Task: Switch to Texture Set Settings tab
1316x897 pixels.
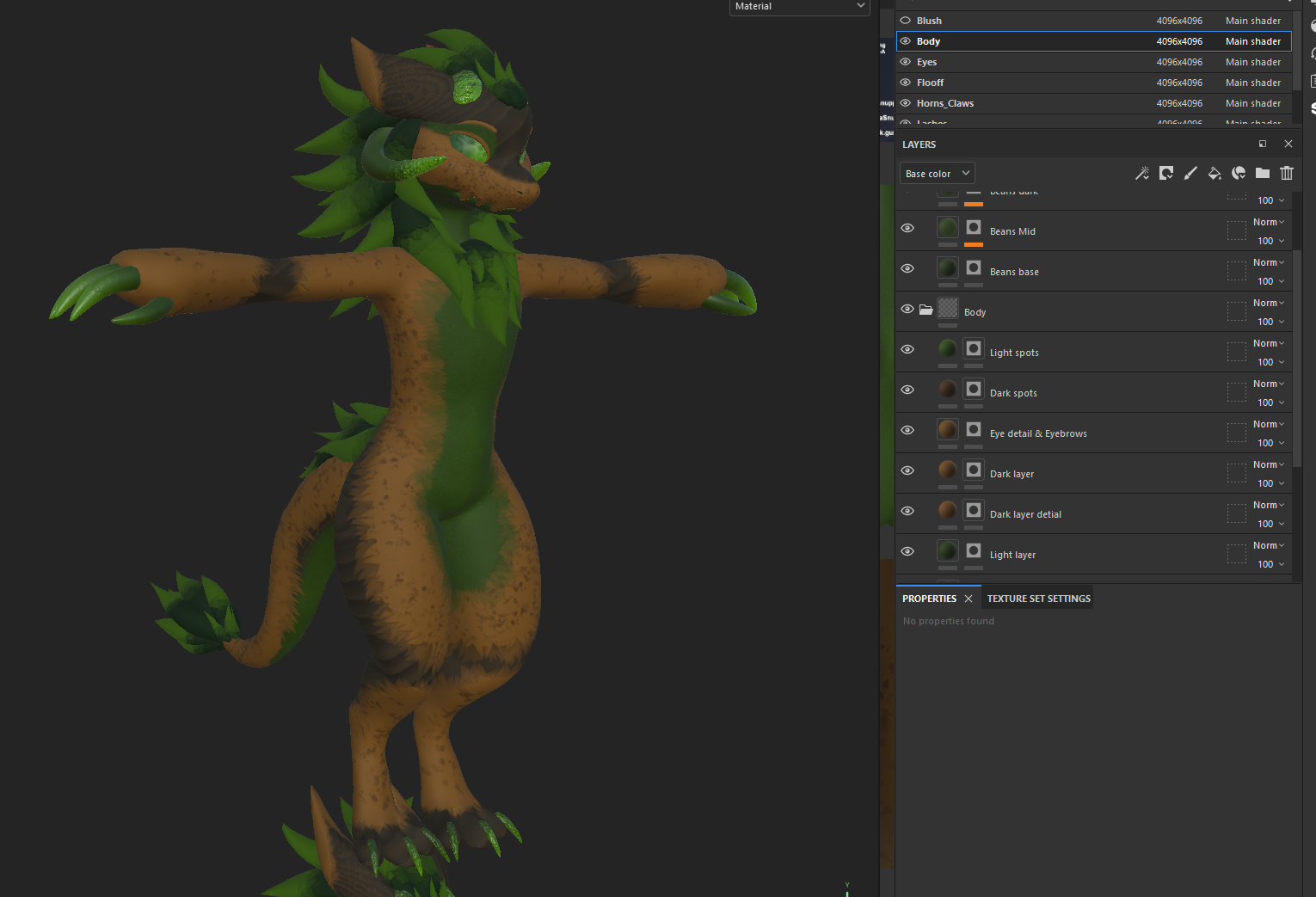Action: pyautogui.click(x=1038, y=599)
